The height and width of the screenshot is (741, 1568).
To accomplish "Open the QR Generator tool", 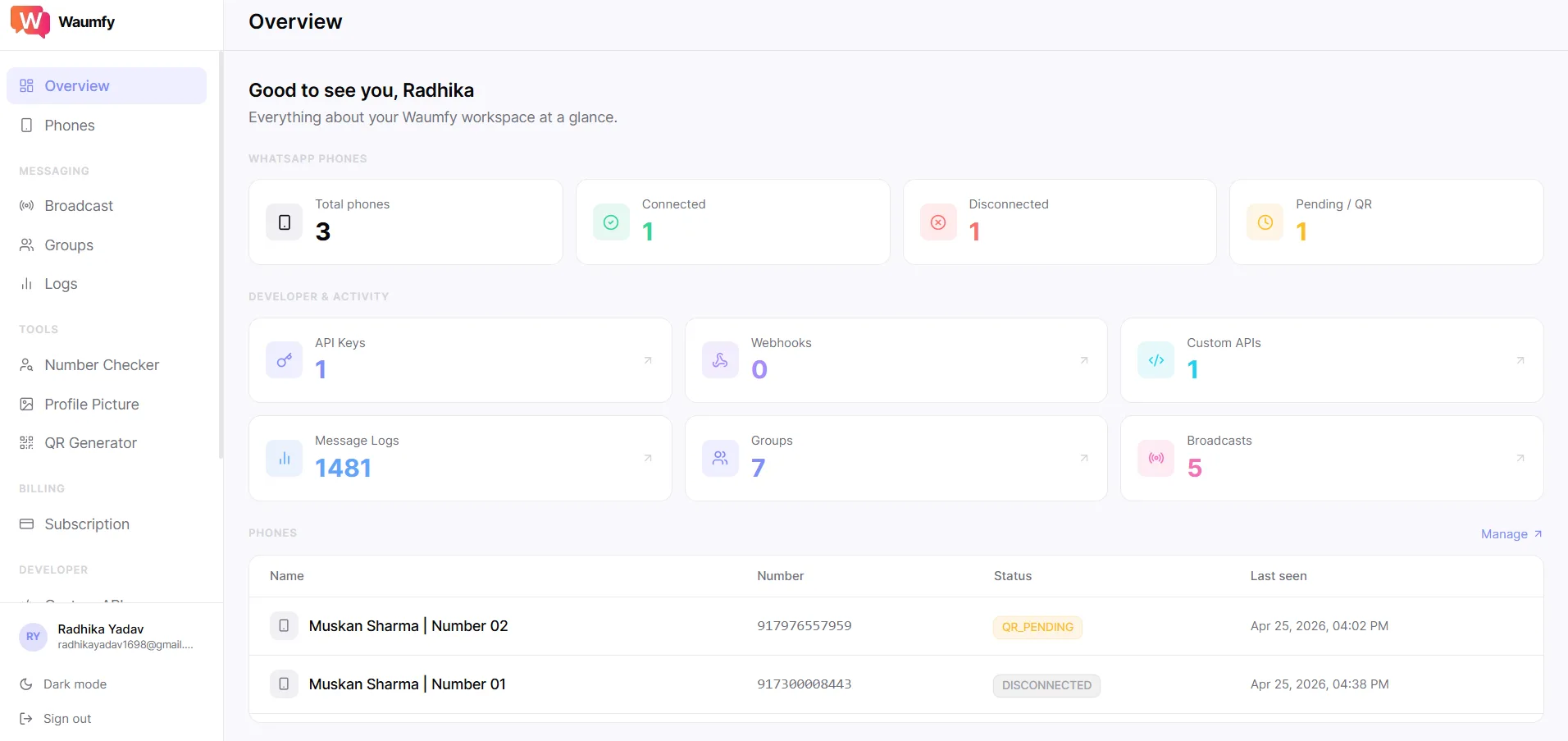I will point(90,443).
